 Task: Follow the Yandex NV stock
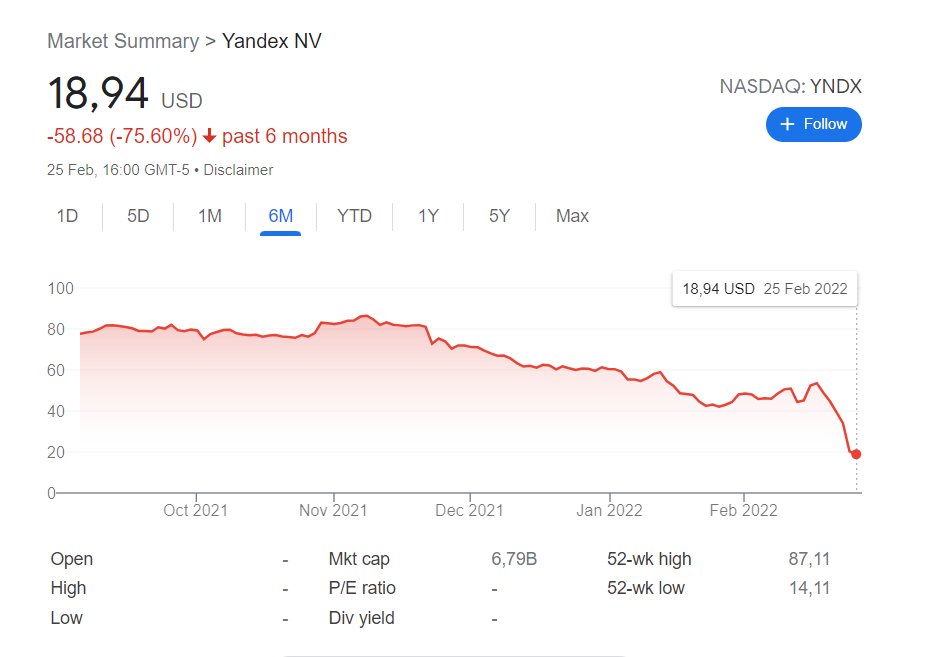(x=814, y=124)
